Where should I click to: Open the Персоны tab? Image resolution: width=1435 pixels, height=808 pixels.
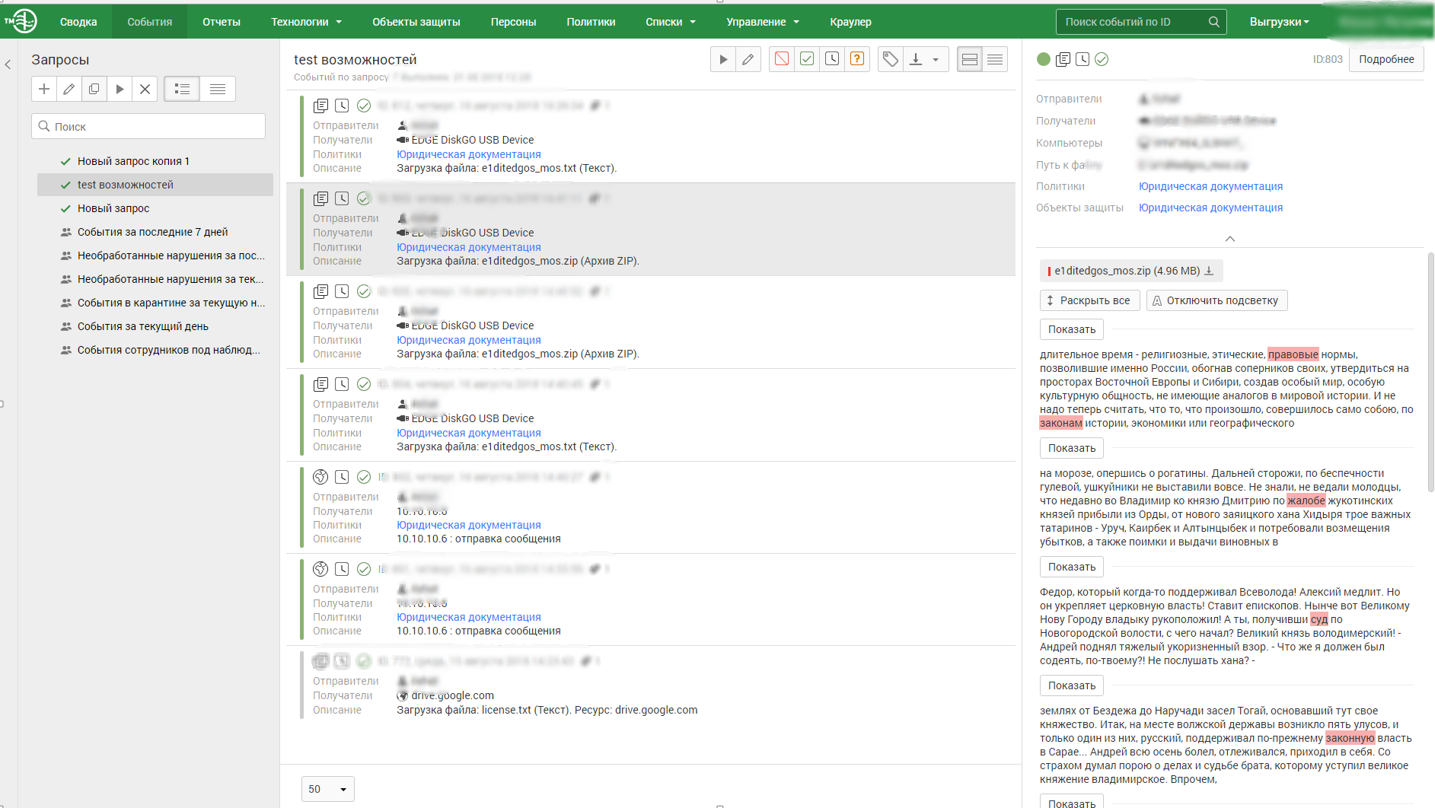513,22
